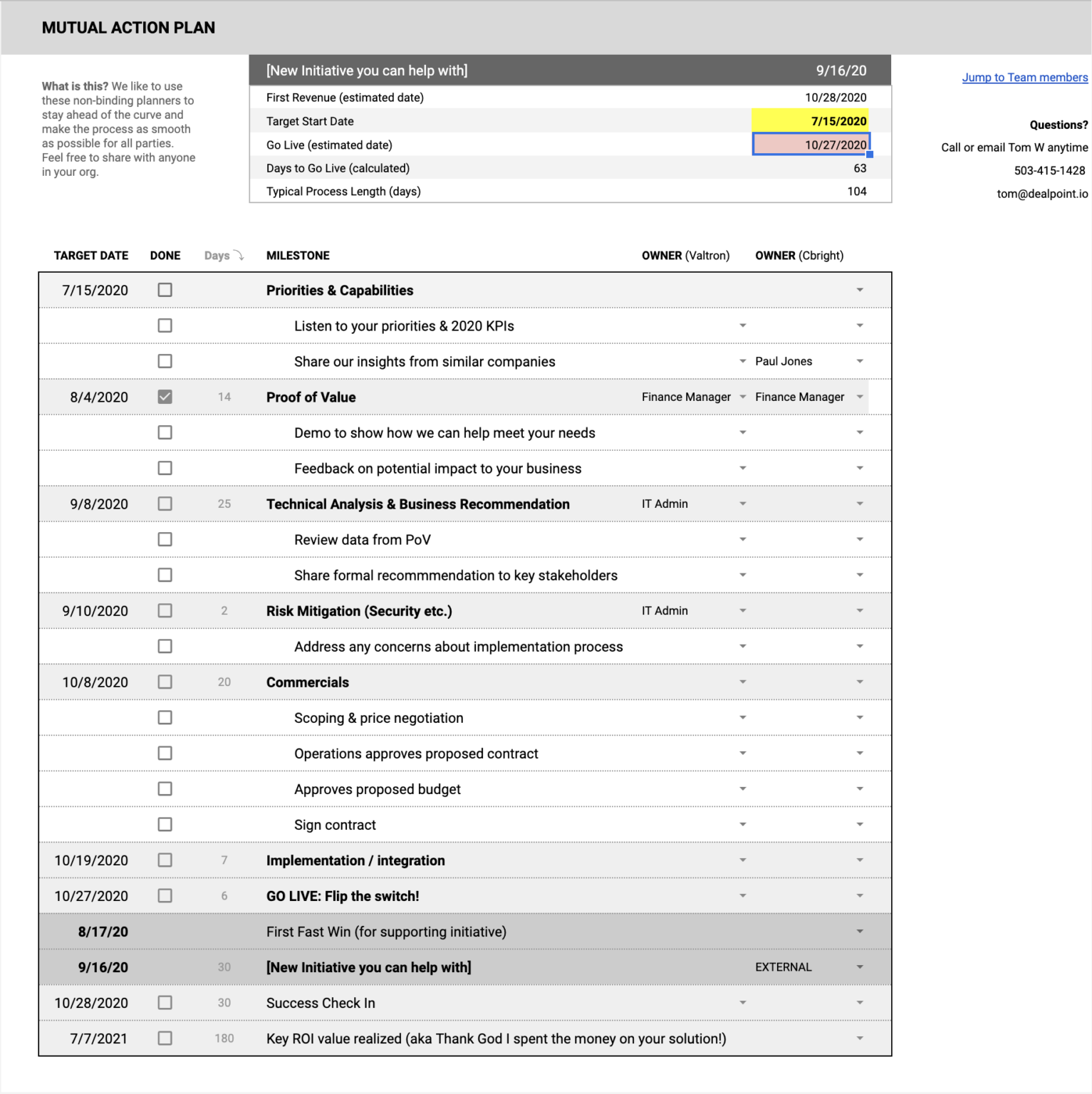
Task: Open the Cbright owner dropdown for Paul Jones
Action: click(860, 361)
